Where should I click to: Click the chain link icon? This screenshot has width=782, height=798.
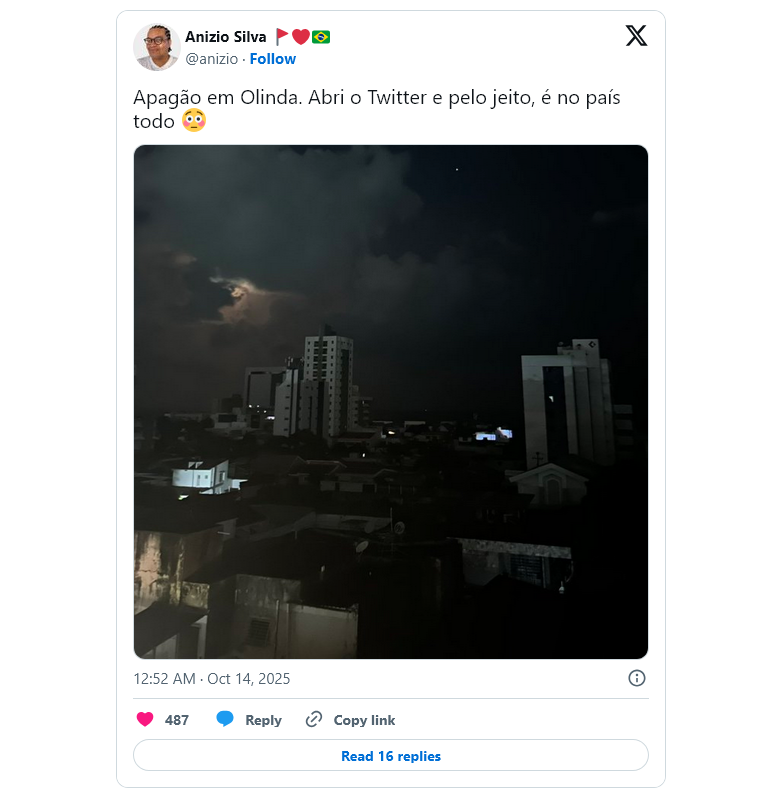(314, 719)
